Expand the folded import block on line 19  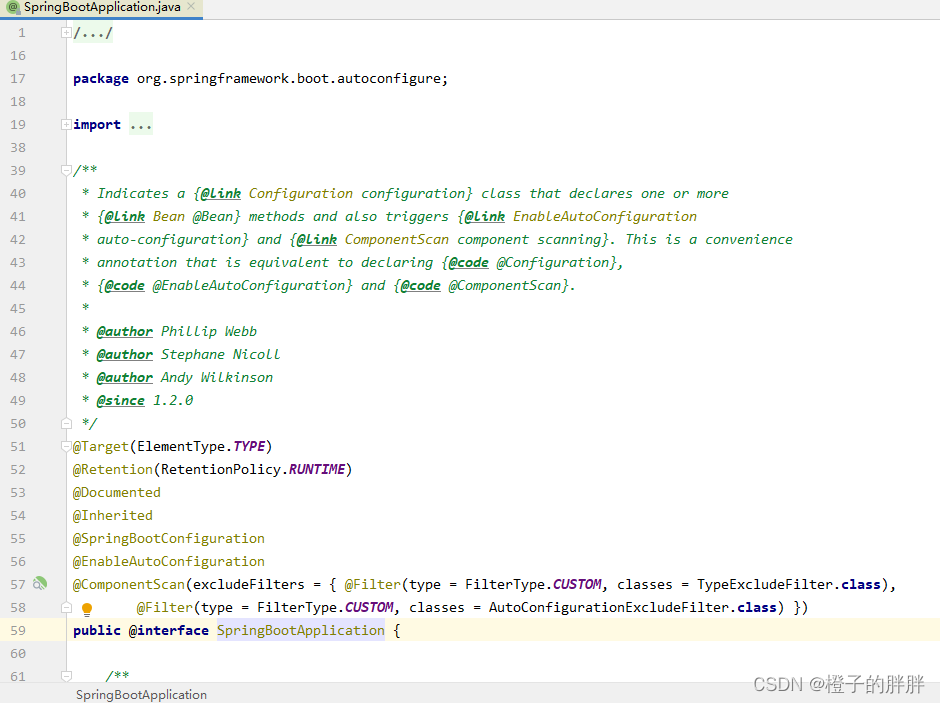67,125
